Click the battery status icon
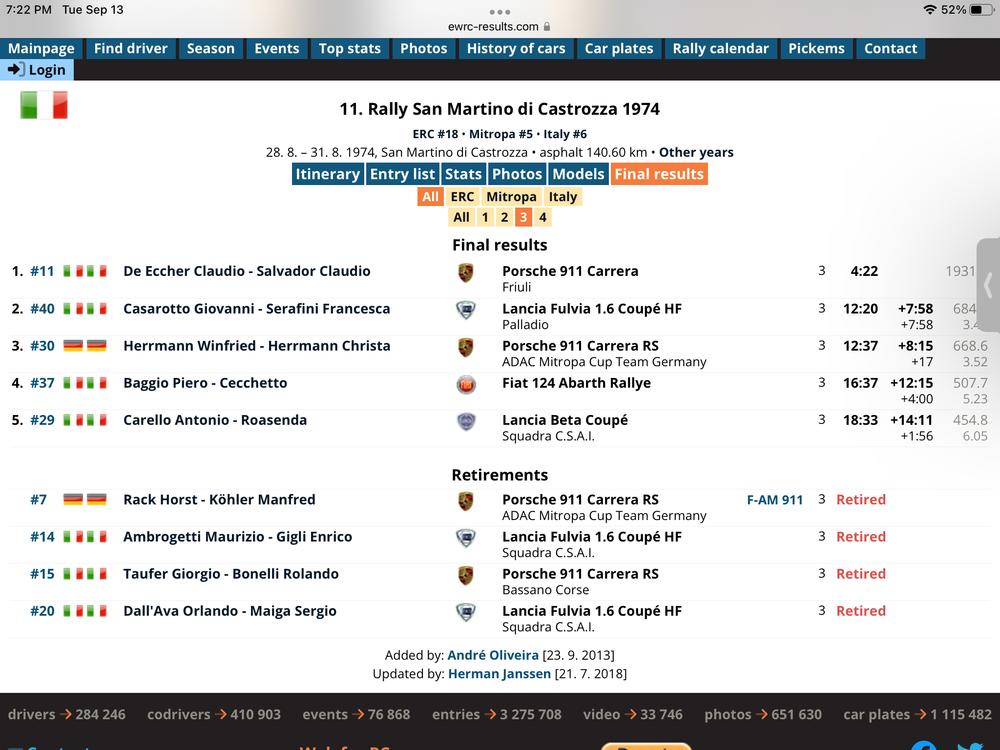The width and height of the screenshot is (1000, 750). (982, 10)
